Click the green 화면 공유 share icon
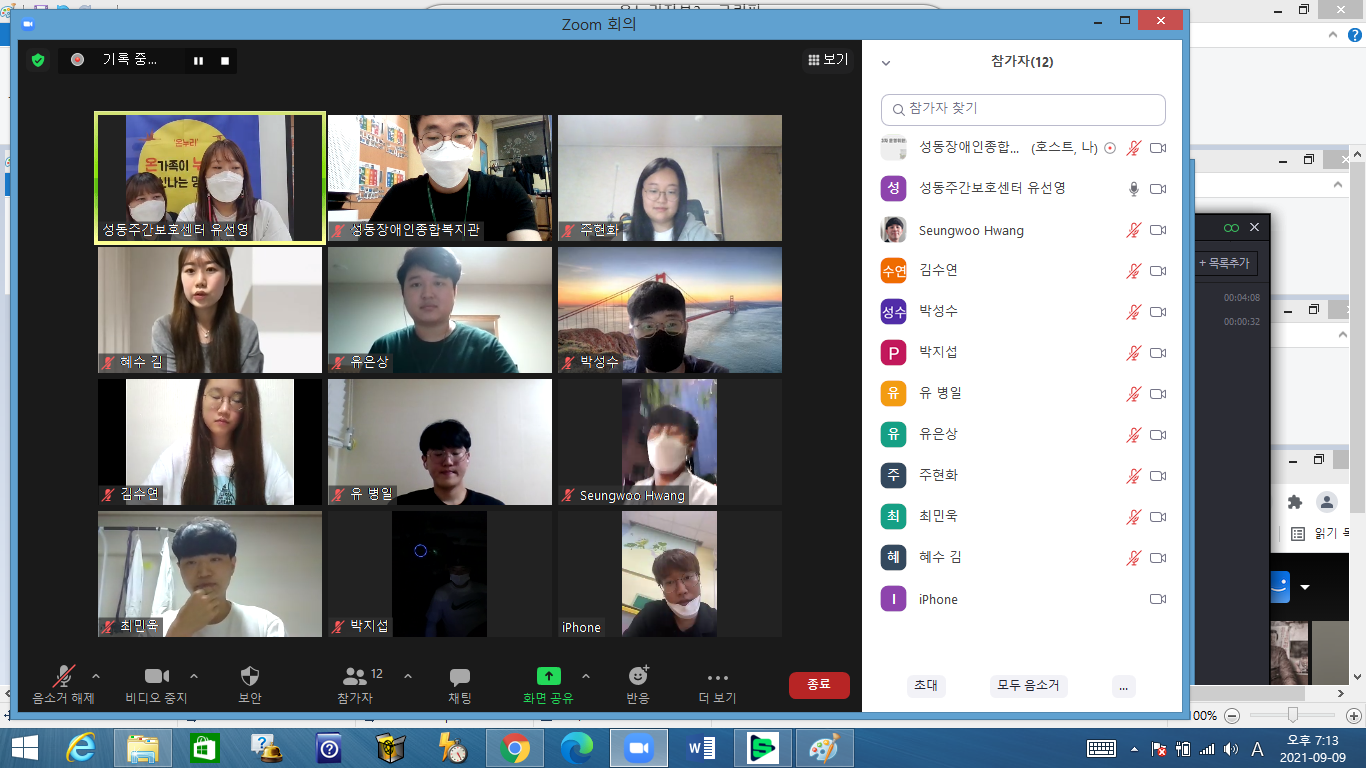1366x768 pixels. click(549, 676)
